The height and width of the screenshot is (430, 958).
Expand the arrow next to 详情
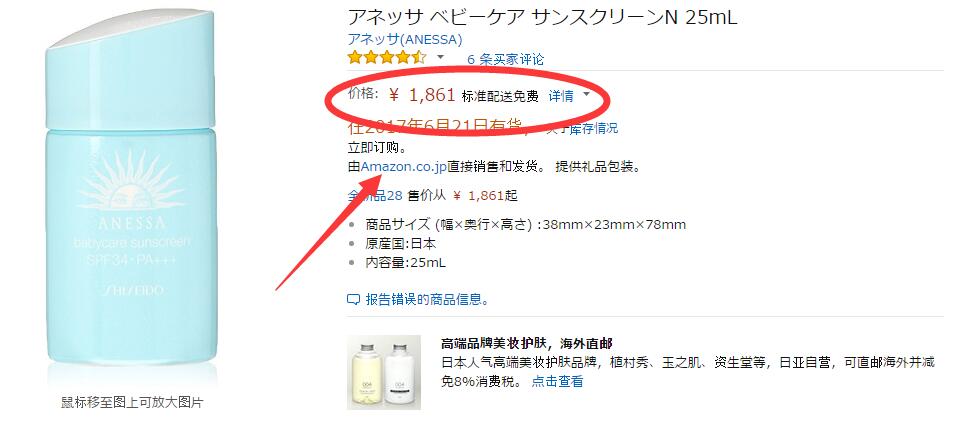point(587,95)
